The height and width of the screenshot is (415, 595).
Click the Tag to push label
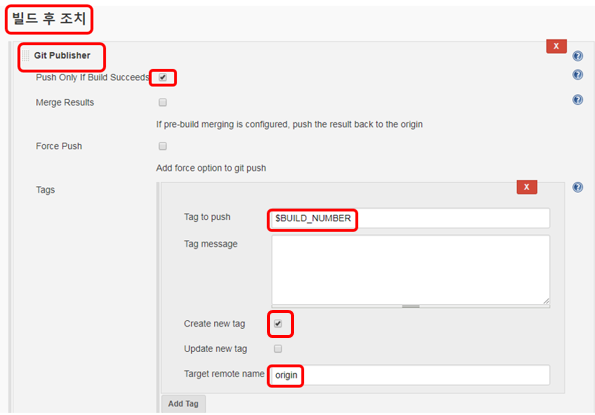pos(207,217)
